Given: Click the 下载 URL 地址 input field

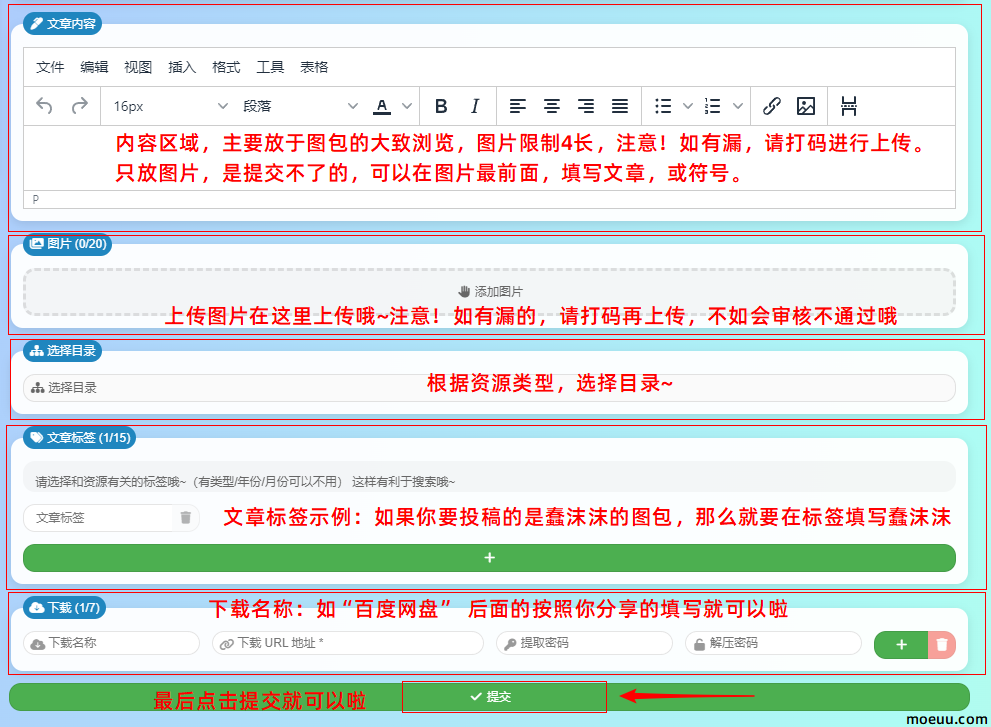Looking at the screenshot, I should point(348,643).
